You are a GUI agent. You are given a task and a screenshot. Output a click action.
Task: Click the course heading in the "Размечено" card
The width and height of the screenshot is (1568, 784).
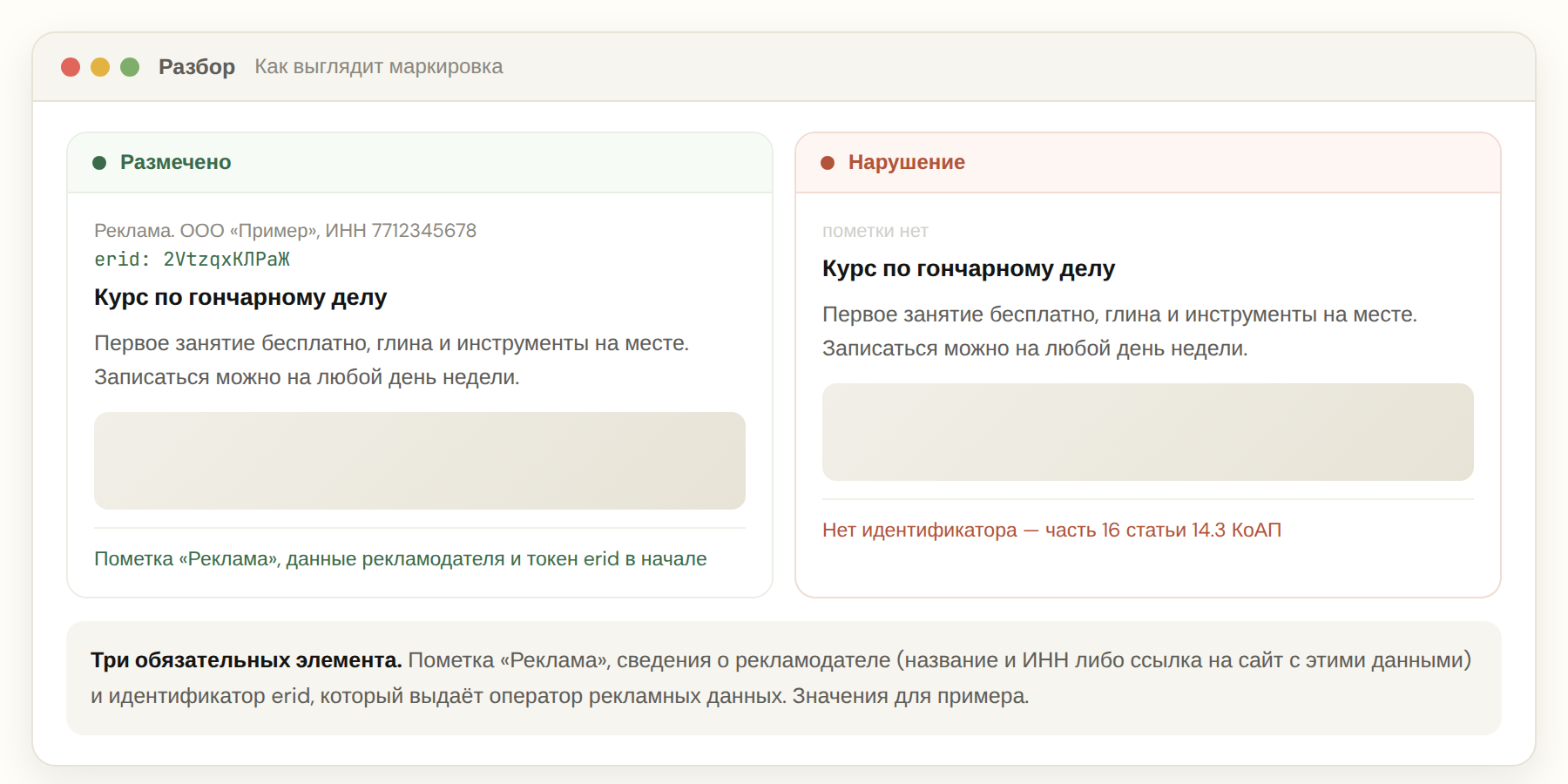click(x=240, y=297)
